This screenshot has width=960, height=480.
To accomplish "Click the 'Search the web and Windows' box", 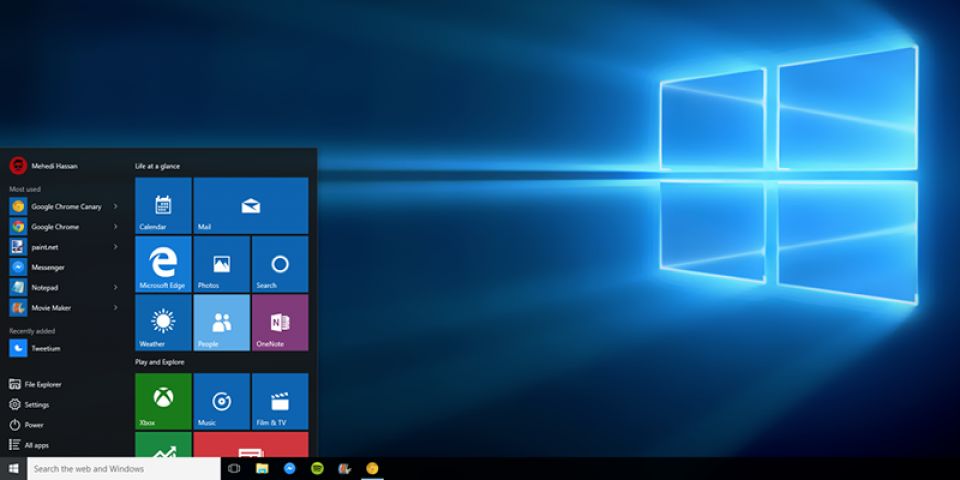I will click(124, 468).
